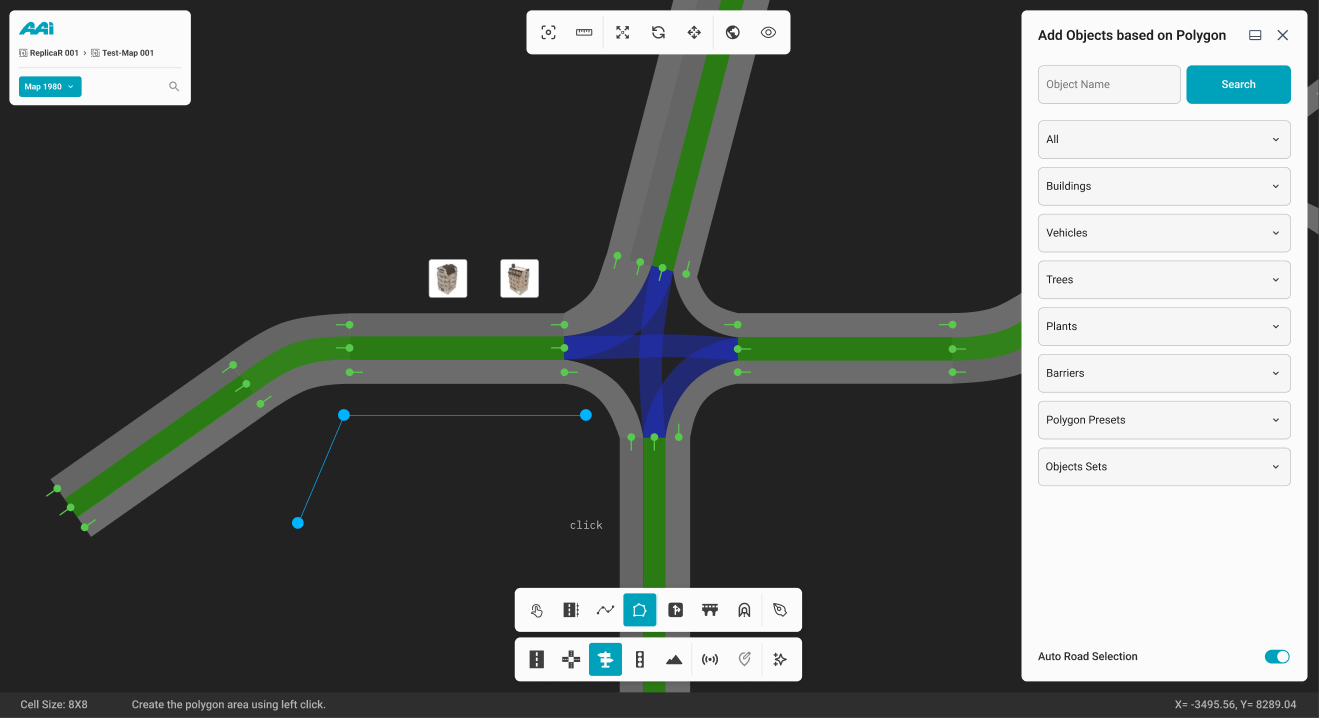The height and width of the screenshot is (718, 1319).
Task: Select the tunnel tool icon
Action: (x=744, y=610)
